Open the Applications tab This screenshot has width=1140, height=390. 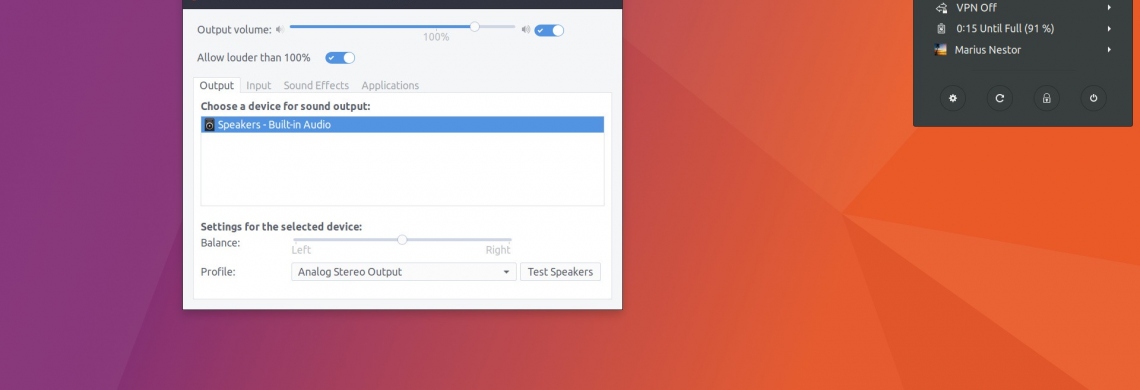(x=390, y=85)
